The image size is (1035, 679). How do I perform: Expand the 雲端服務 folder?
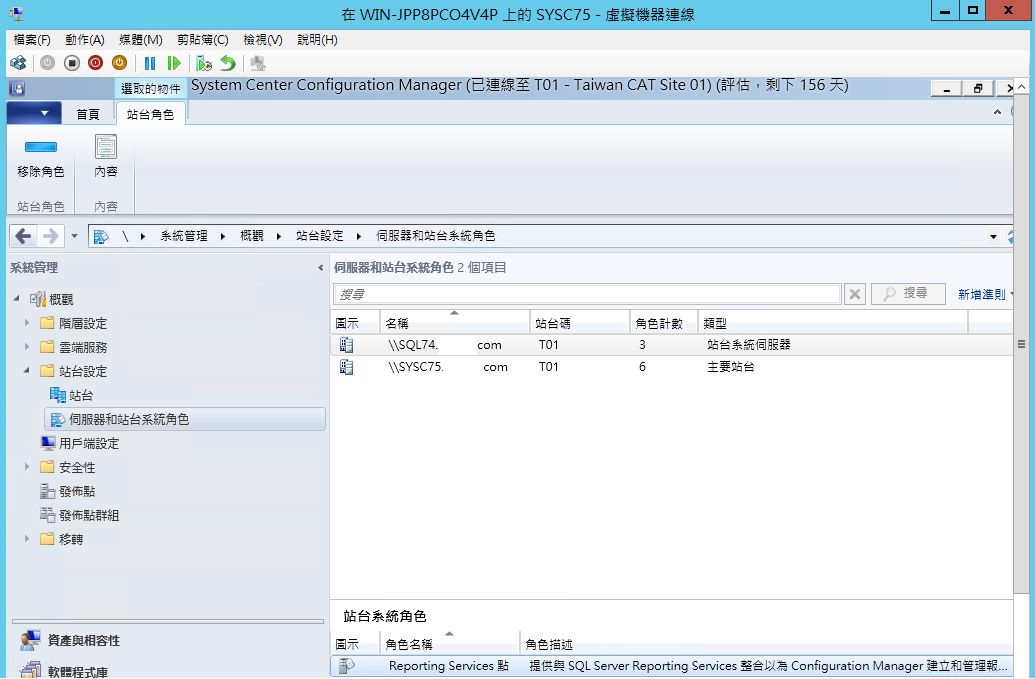coord(26,346)
